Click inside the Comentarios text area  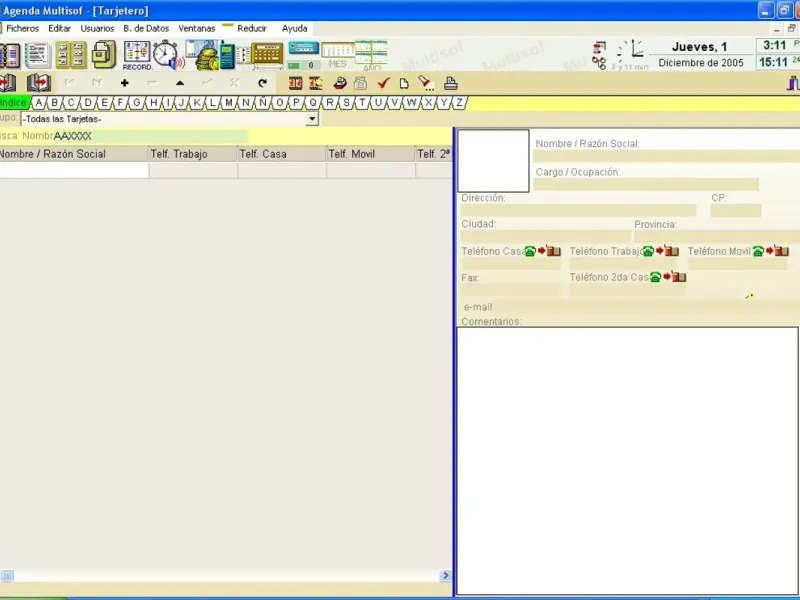point(628,461)
